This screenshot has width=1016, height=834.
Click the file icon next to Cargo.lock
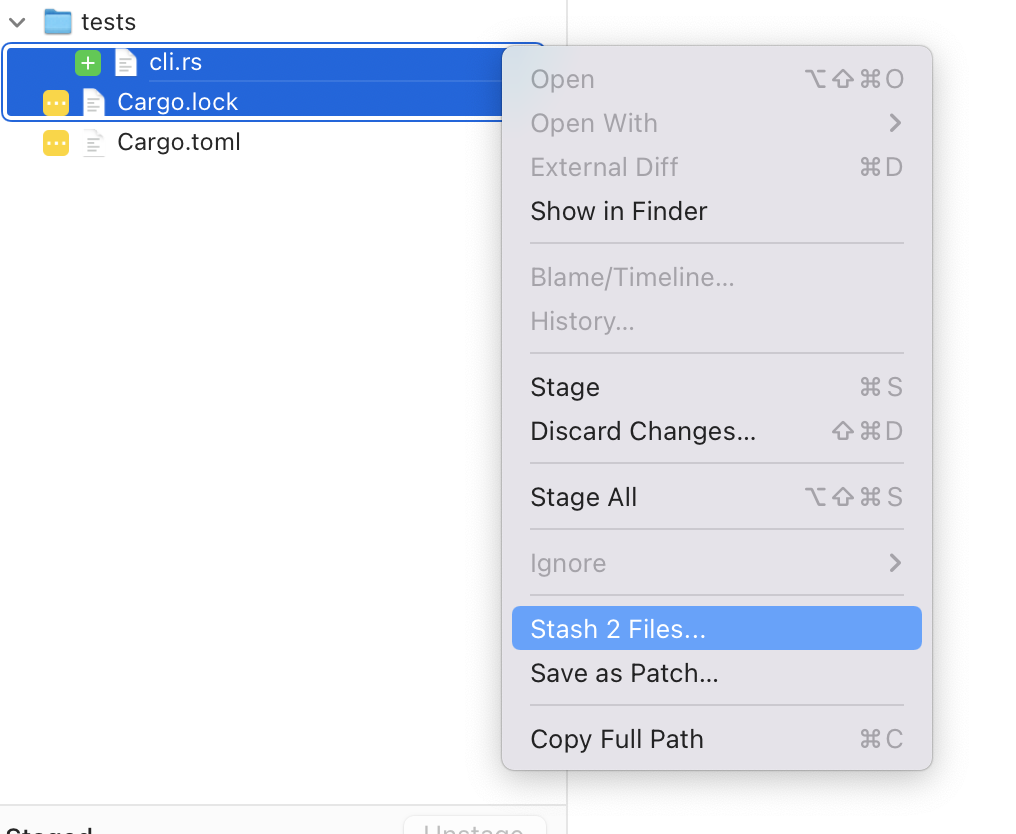[x=93, y=102]
